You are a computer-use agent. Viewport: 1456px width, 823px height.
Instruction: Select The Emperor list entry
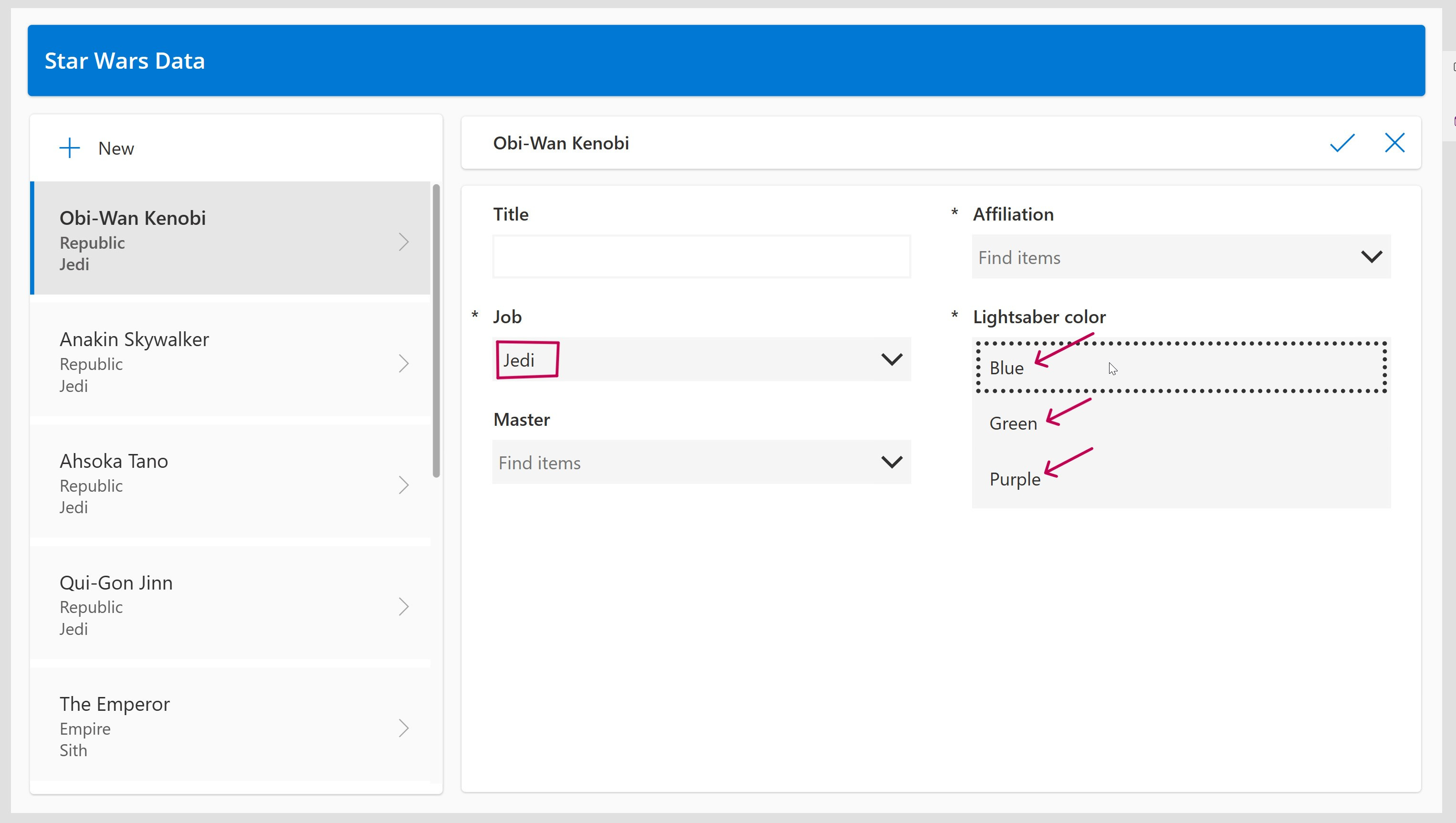click(115, 704)
